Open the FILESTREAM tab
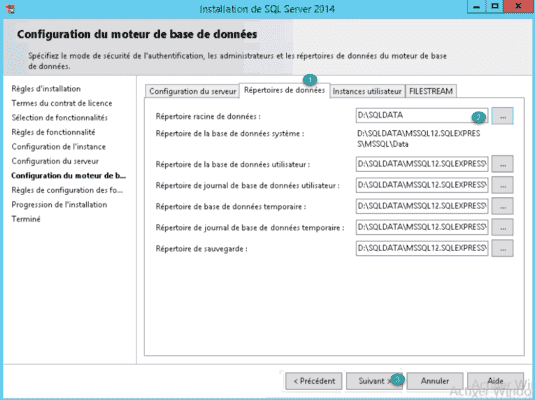Image resolution: width=535 pixels, height=400 pixels. pos(431,91)
